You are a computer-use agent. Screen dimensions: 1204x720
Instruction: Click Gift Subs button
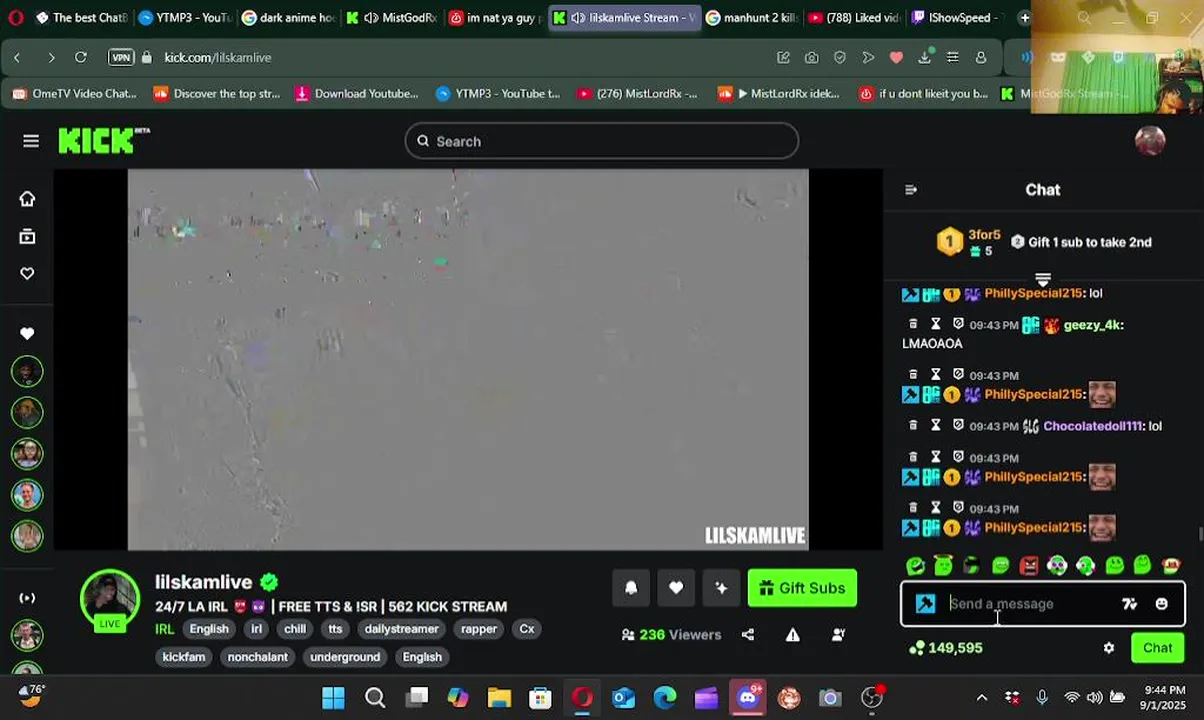pyautogui.click(x=802, y=588)
